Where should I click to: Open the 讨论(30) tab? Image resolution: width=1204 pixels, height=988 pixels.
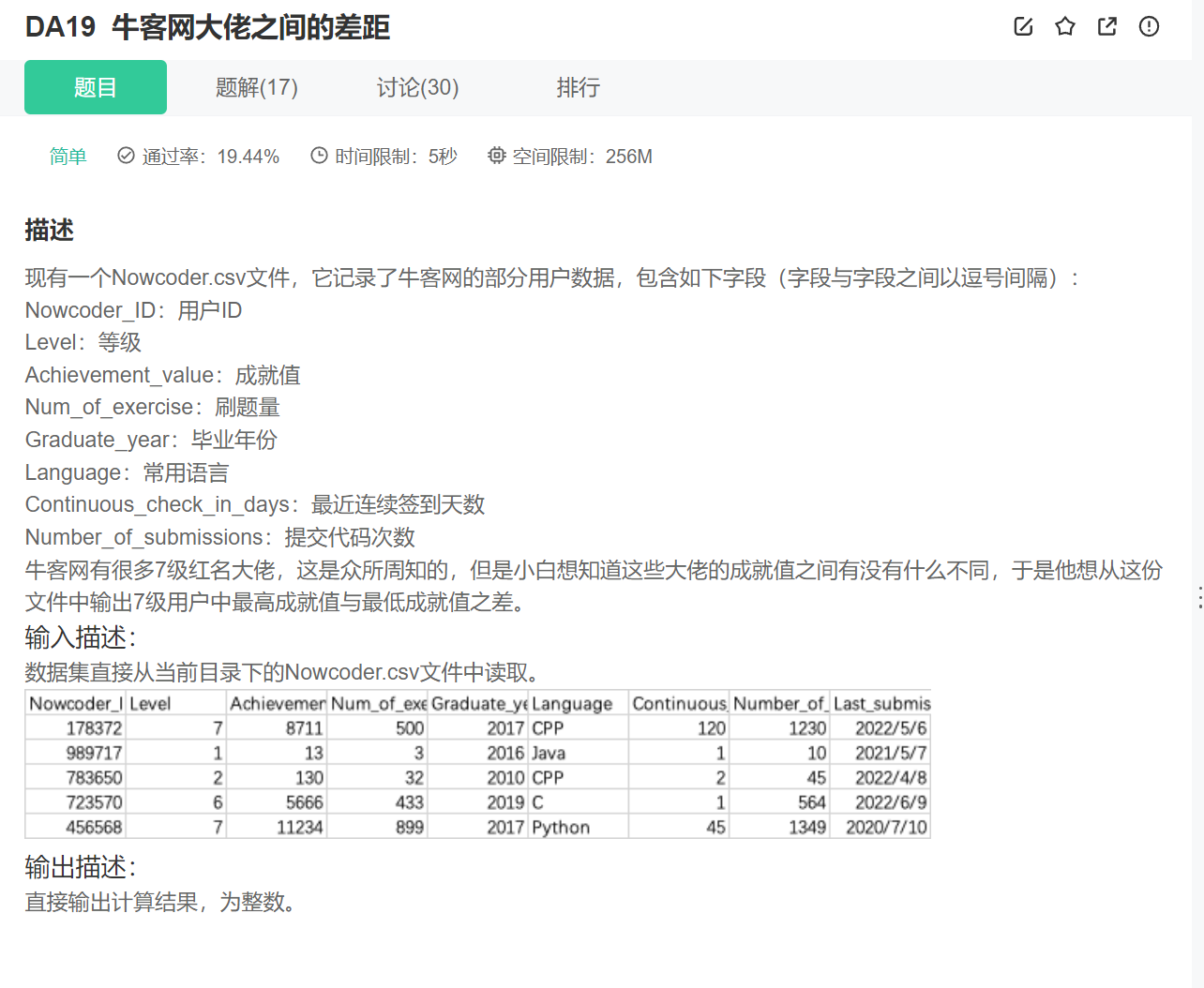[x=418, y=87]
